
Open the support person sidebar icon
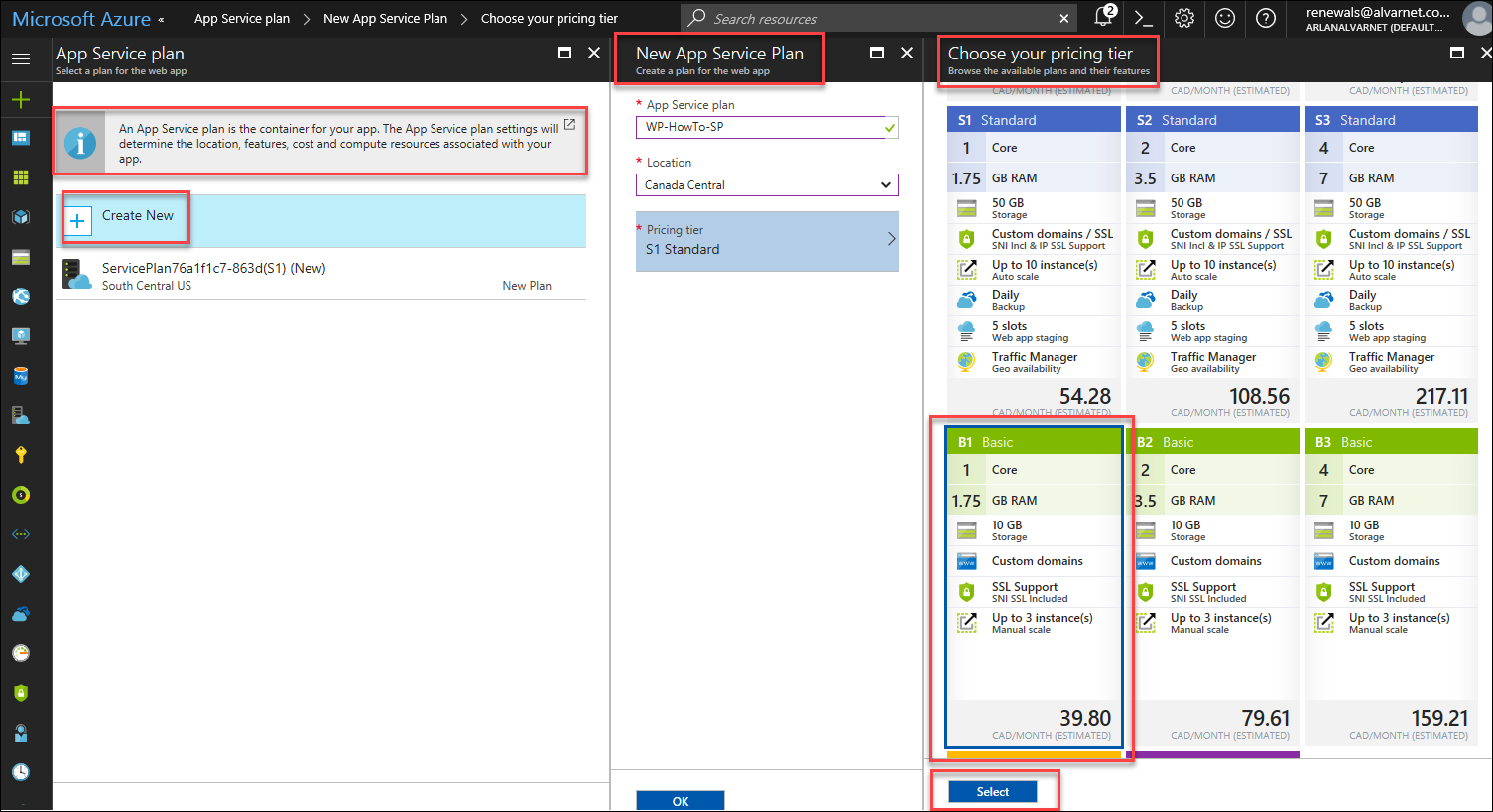[21, 733]
